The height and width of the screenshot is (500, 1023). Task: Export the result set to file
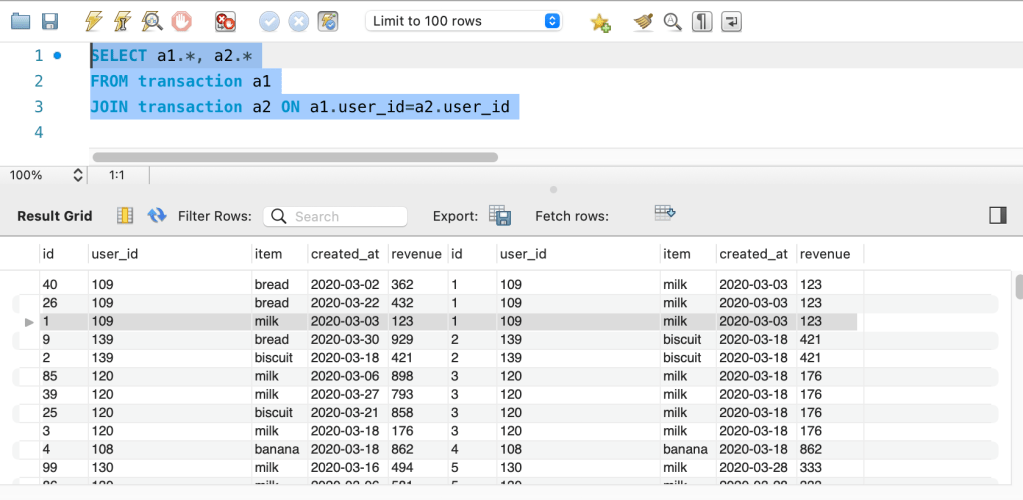coord(499,216)
